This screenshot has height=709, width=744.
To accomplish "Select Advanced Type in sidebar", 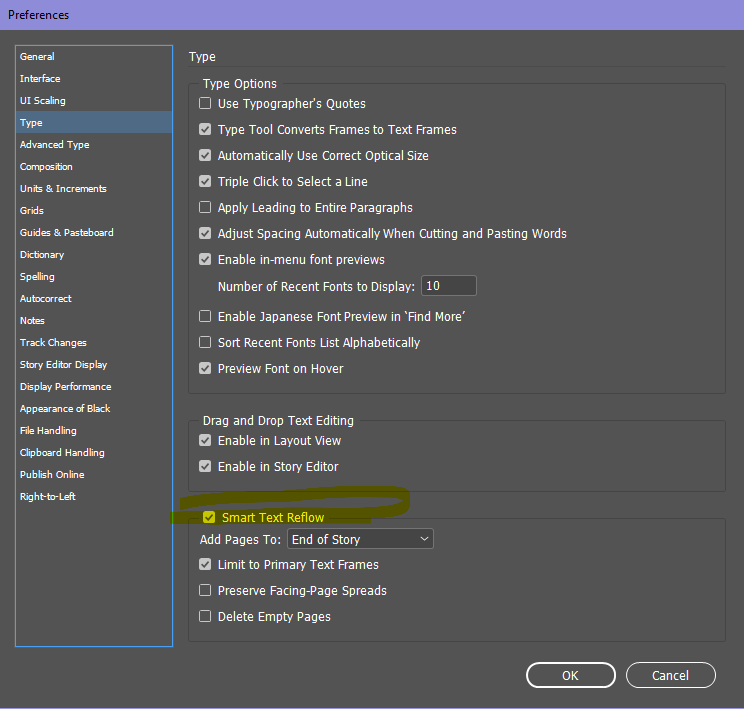I will pos(55,145).
